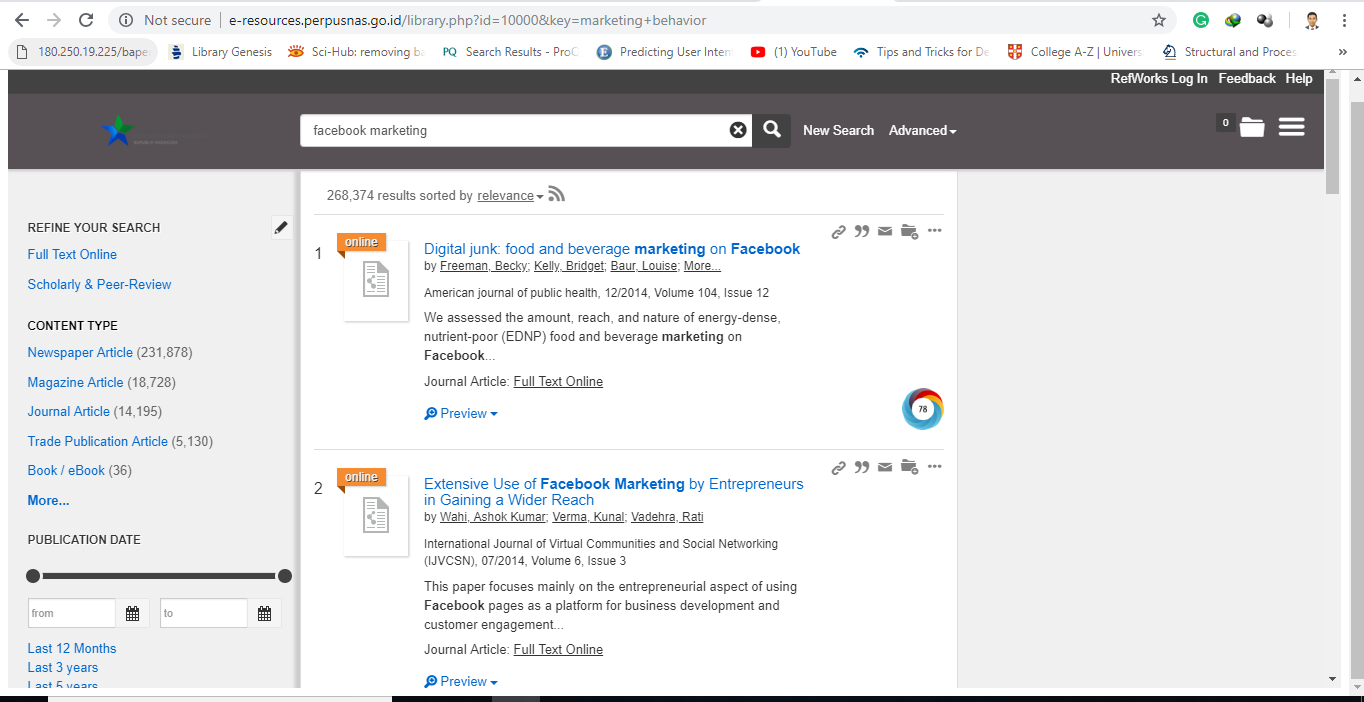The image size is (1364, 702).
Task: Edit refine search with pencil icon
Action: coord(281,228)
